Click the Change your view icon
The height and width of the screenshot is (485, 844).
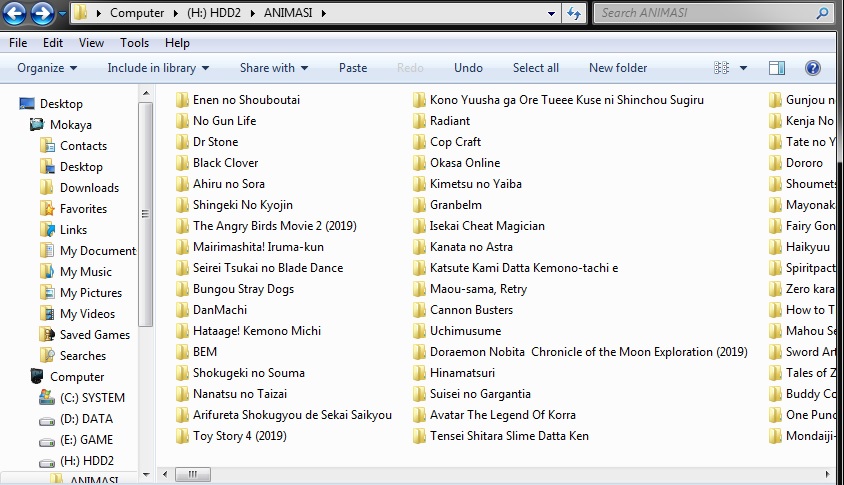pyautogui.click(x=721, y=68)
